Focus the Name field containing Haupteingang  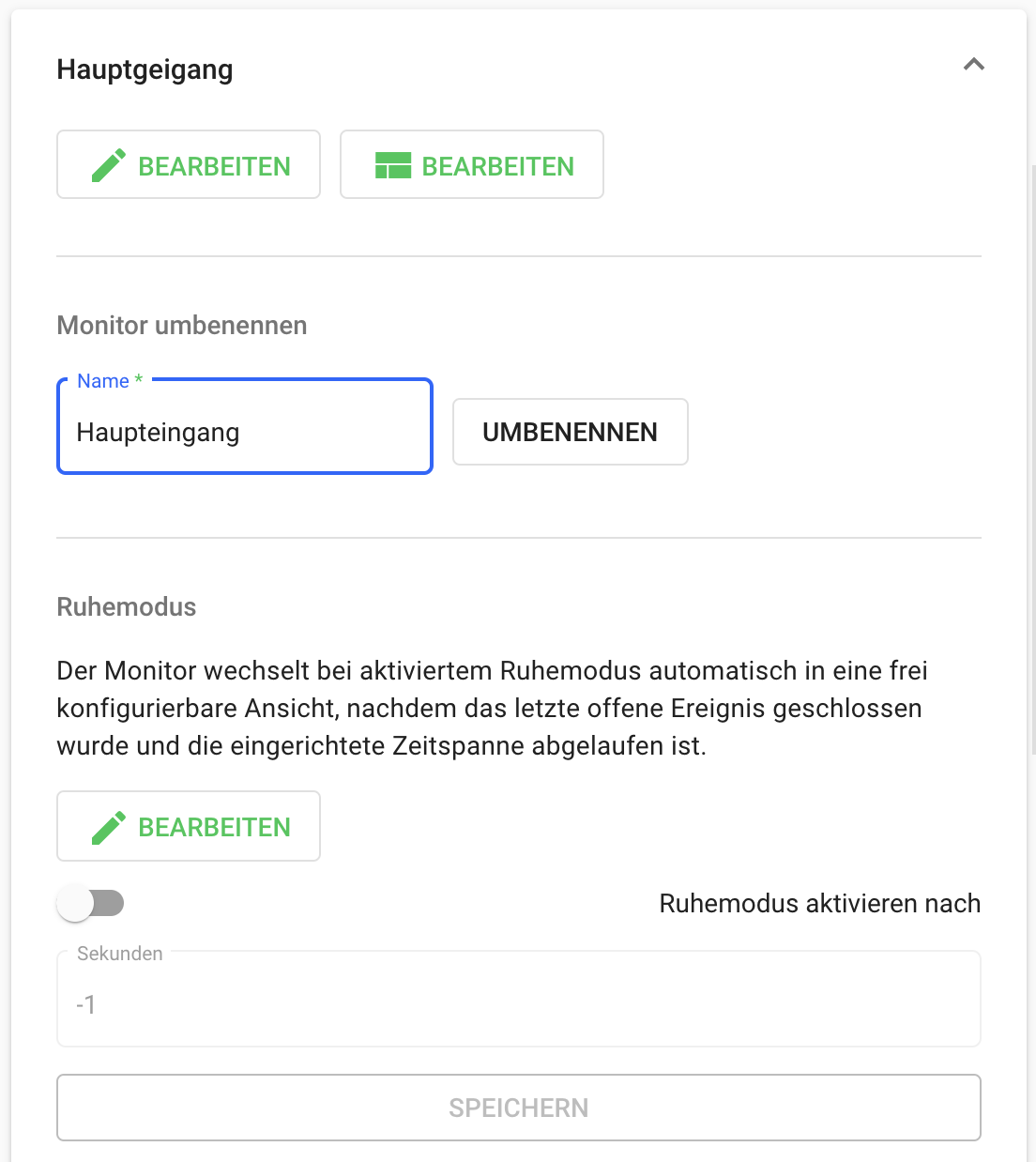coord(244,433)
